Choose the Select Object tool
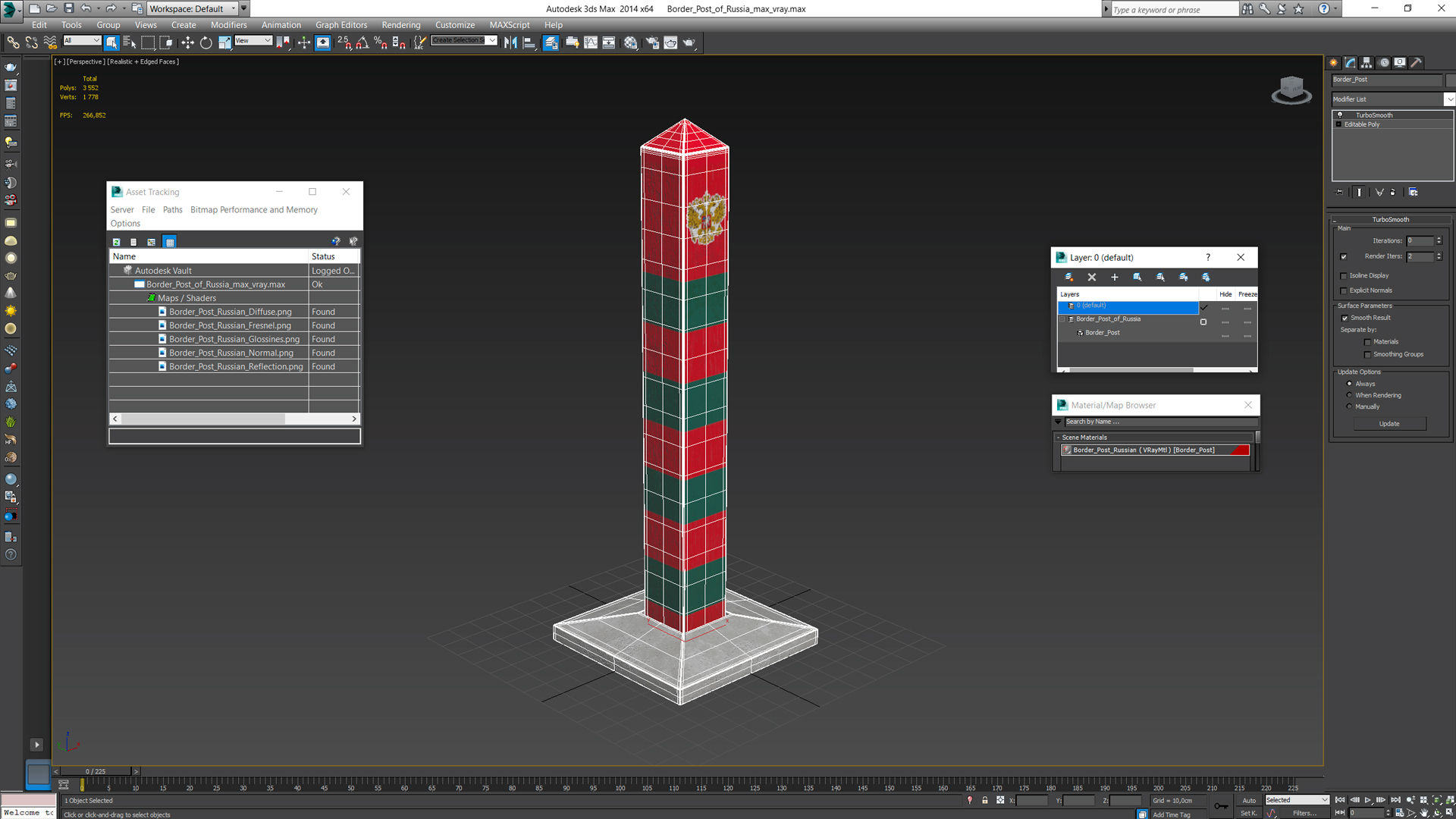This screenshot has height=819, width=1456. [x=111, y=42]
